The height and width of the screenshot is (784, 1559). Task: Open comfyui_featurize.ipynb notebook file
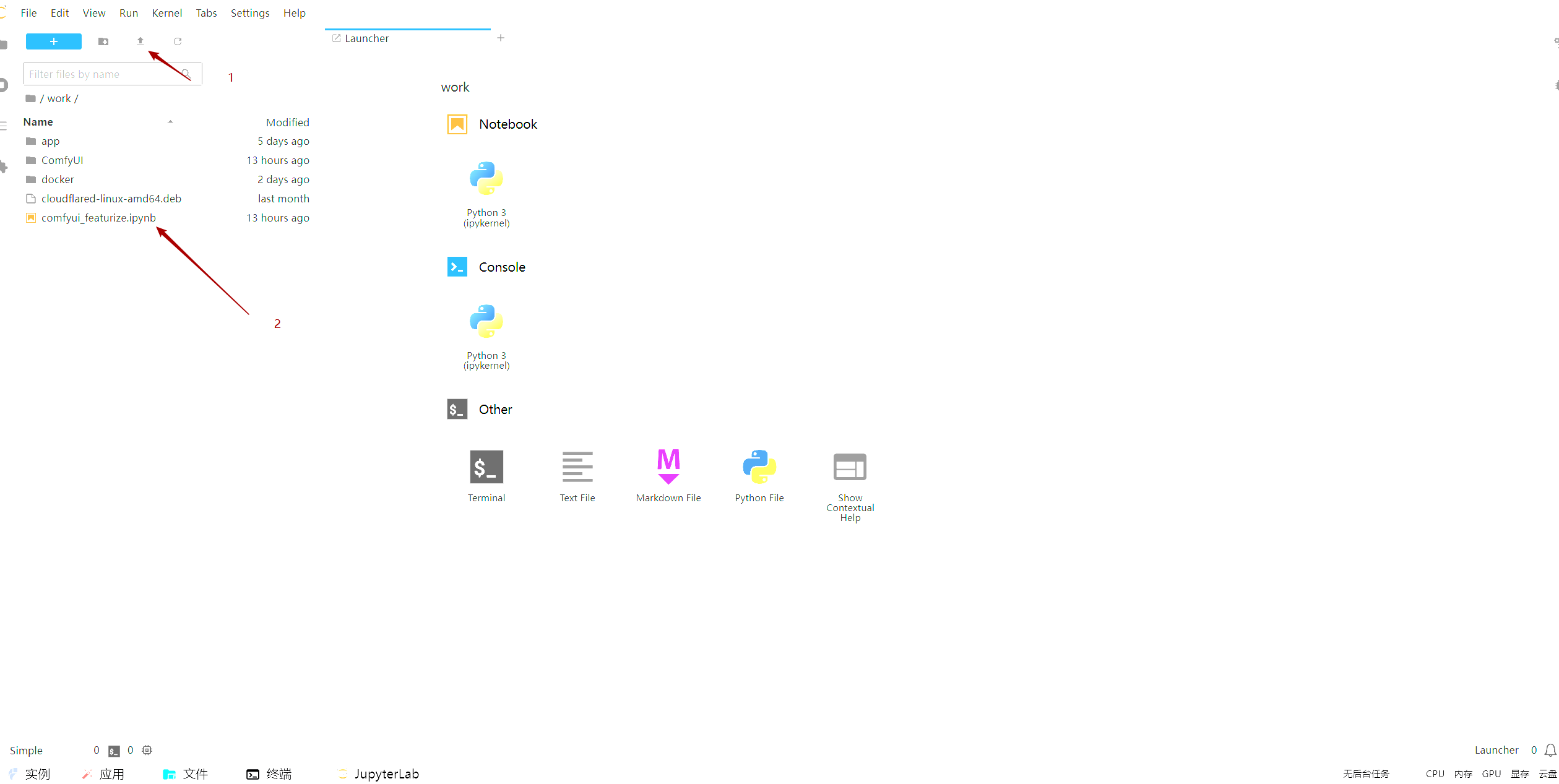(x=98, y=218)
